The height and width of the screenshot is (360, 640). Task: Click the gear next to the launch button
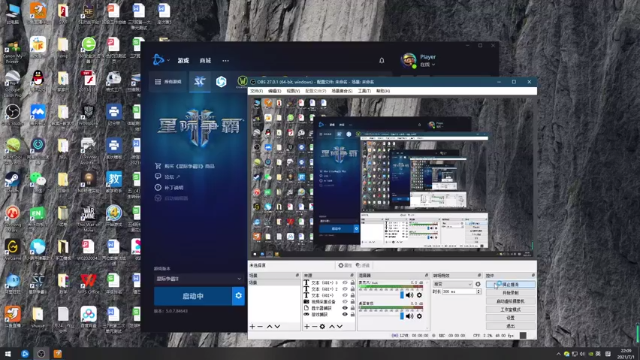238,296
